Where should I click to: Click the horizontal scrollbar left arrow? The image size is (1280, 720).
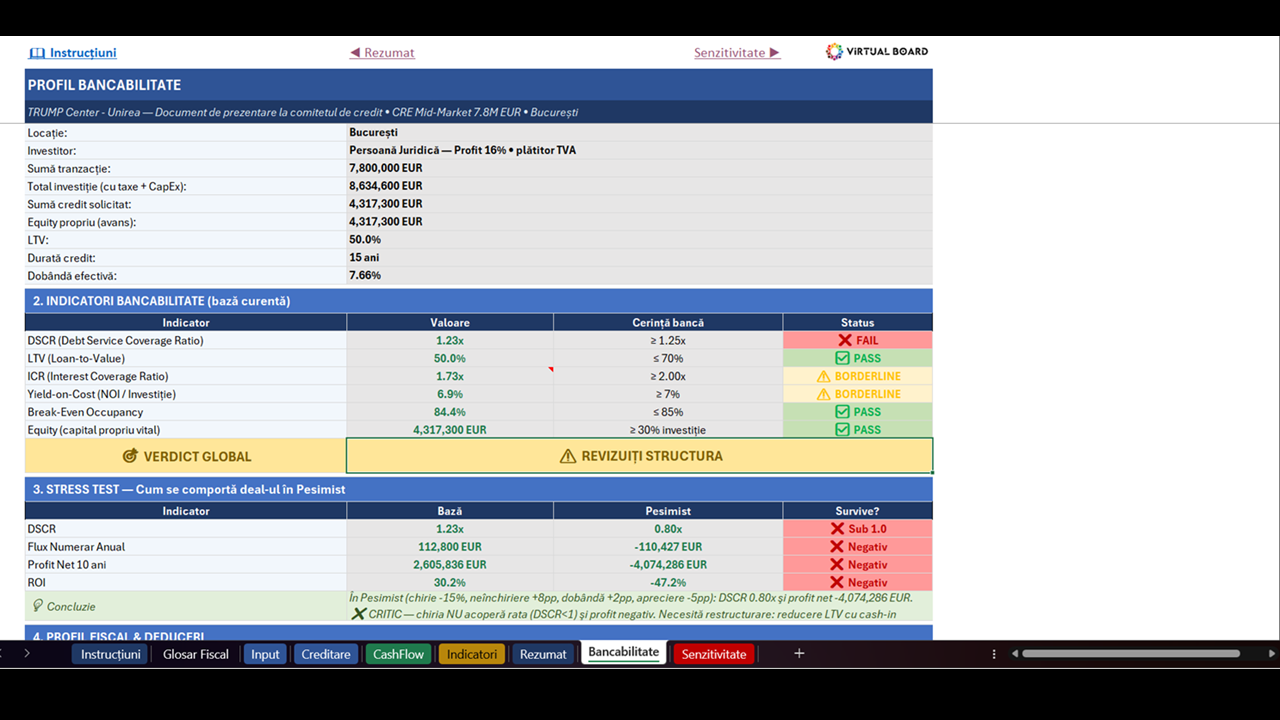[1014, 654]
